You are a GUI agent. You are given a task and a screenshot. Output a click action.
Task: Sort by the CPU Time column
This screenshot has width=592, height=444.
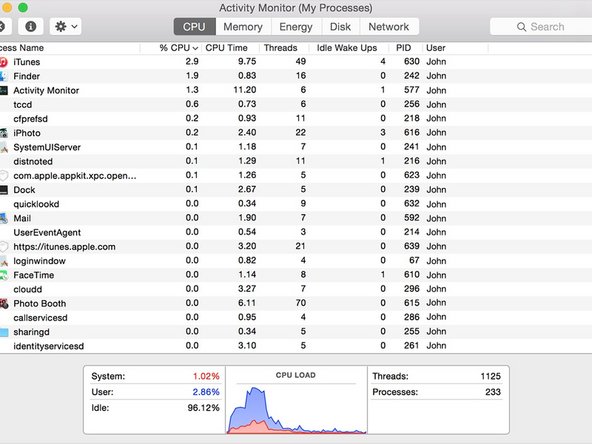tap(227, 48)
